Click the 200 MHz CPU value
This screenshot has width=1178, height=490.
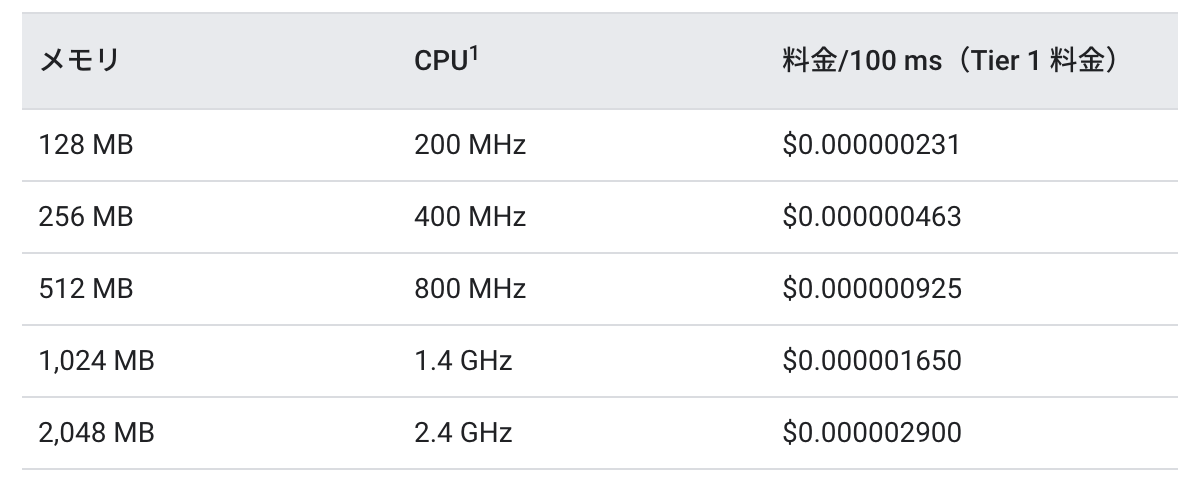pyautogui.click(x=470, y=144)
